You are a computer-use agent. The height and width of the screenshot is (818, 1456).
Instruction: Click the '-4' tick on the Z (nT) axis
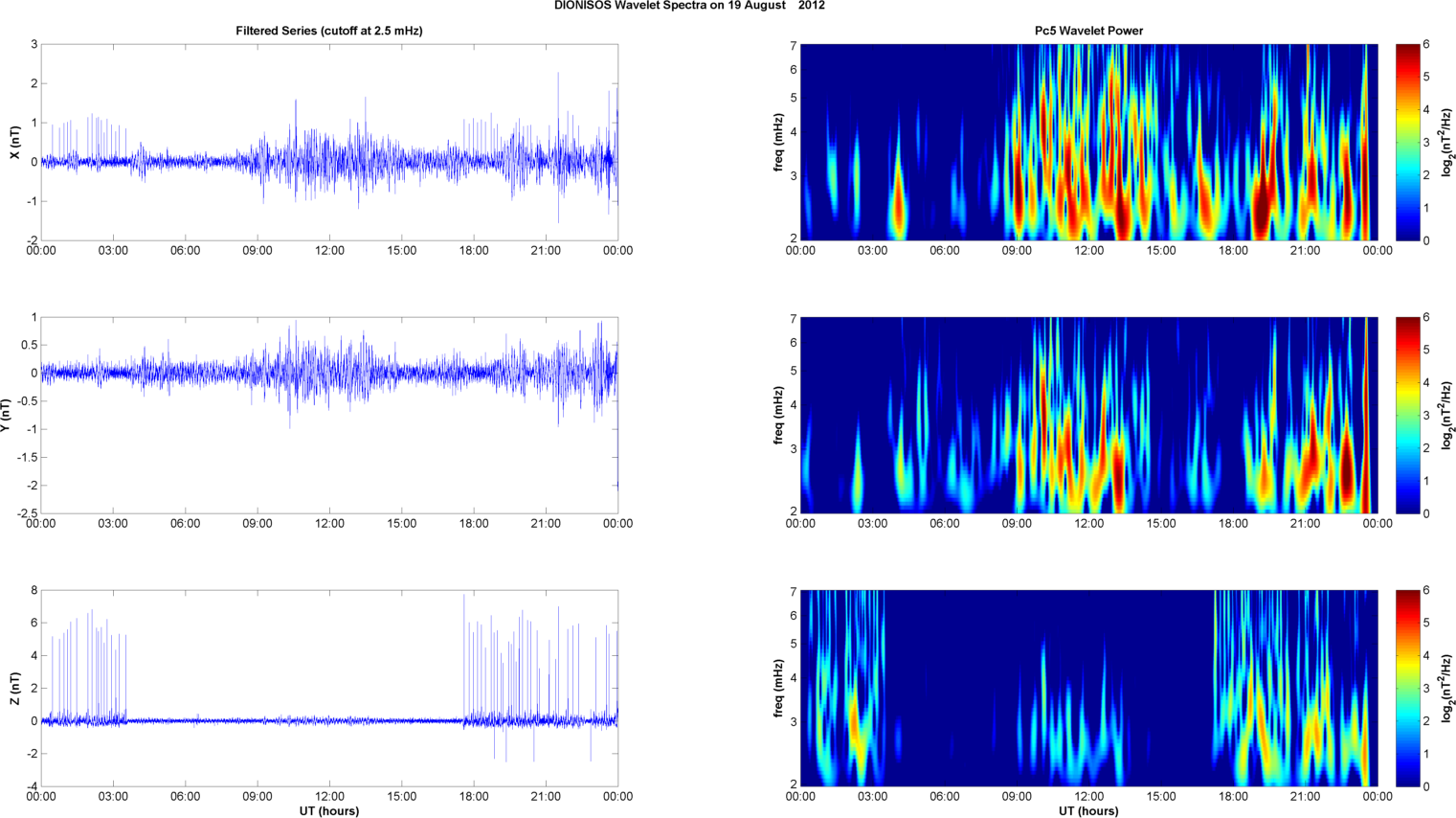(33, 787)
